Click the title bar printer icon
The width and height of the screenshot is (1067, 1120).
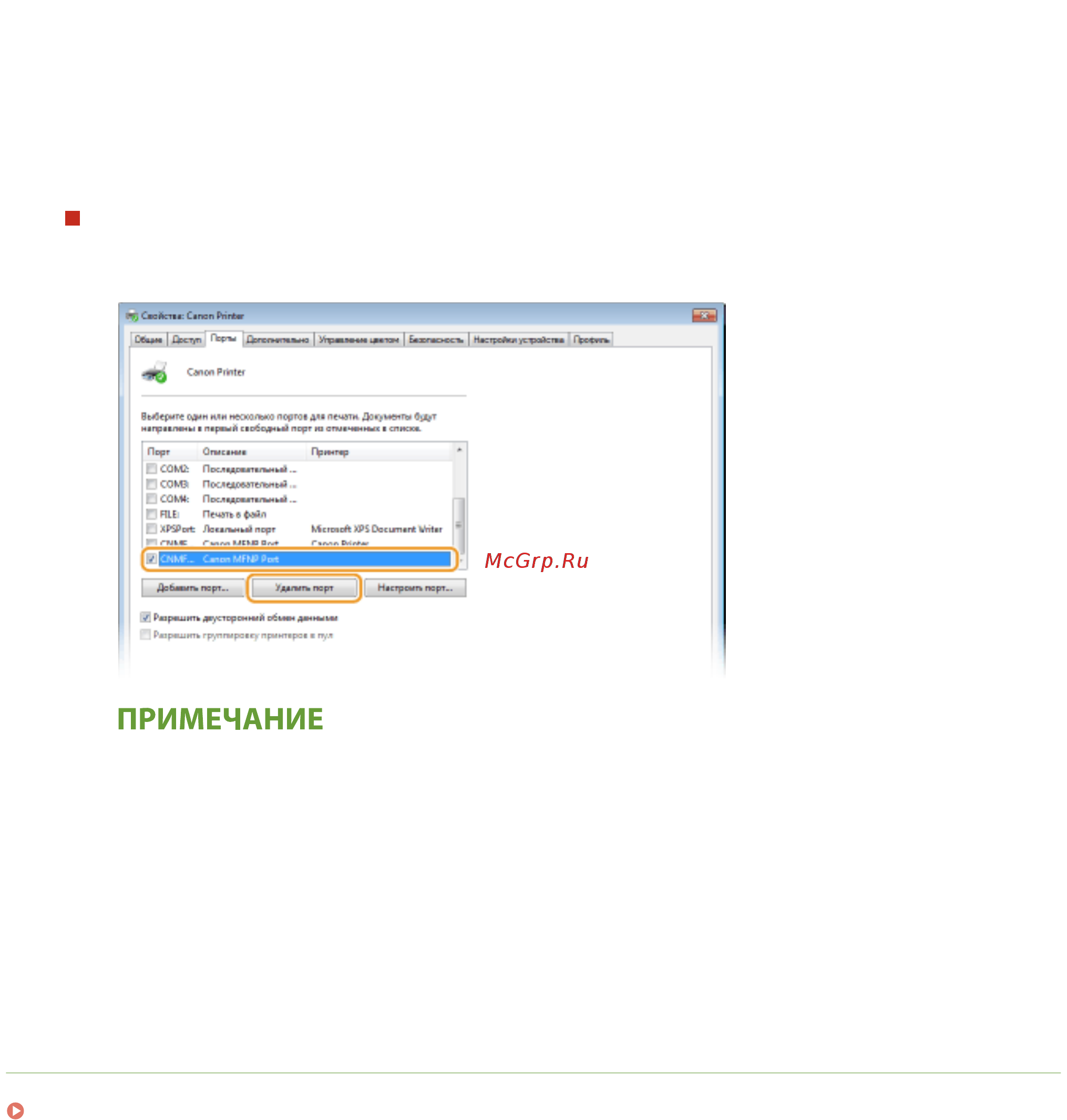click(132, 316)
